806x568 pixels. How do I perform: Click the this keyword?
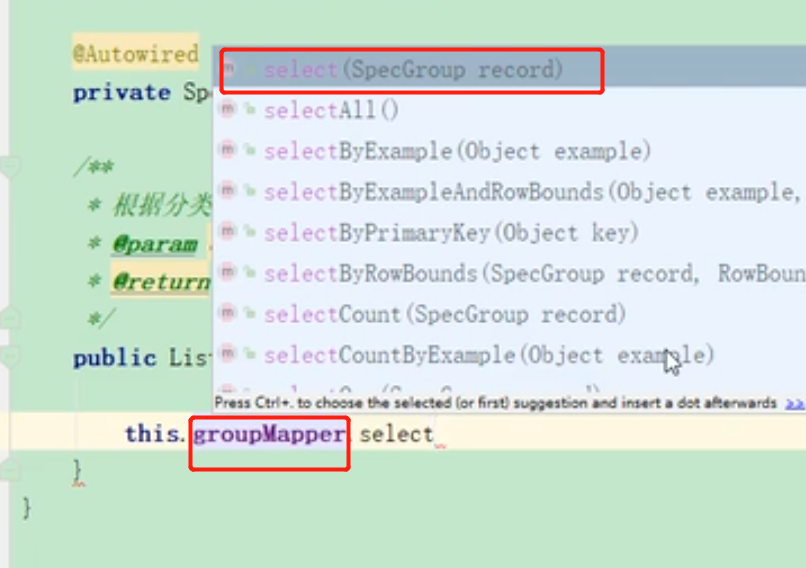point(152,434)
